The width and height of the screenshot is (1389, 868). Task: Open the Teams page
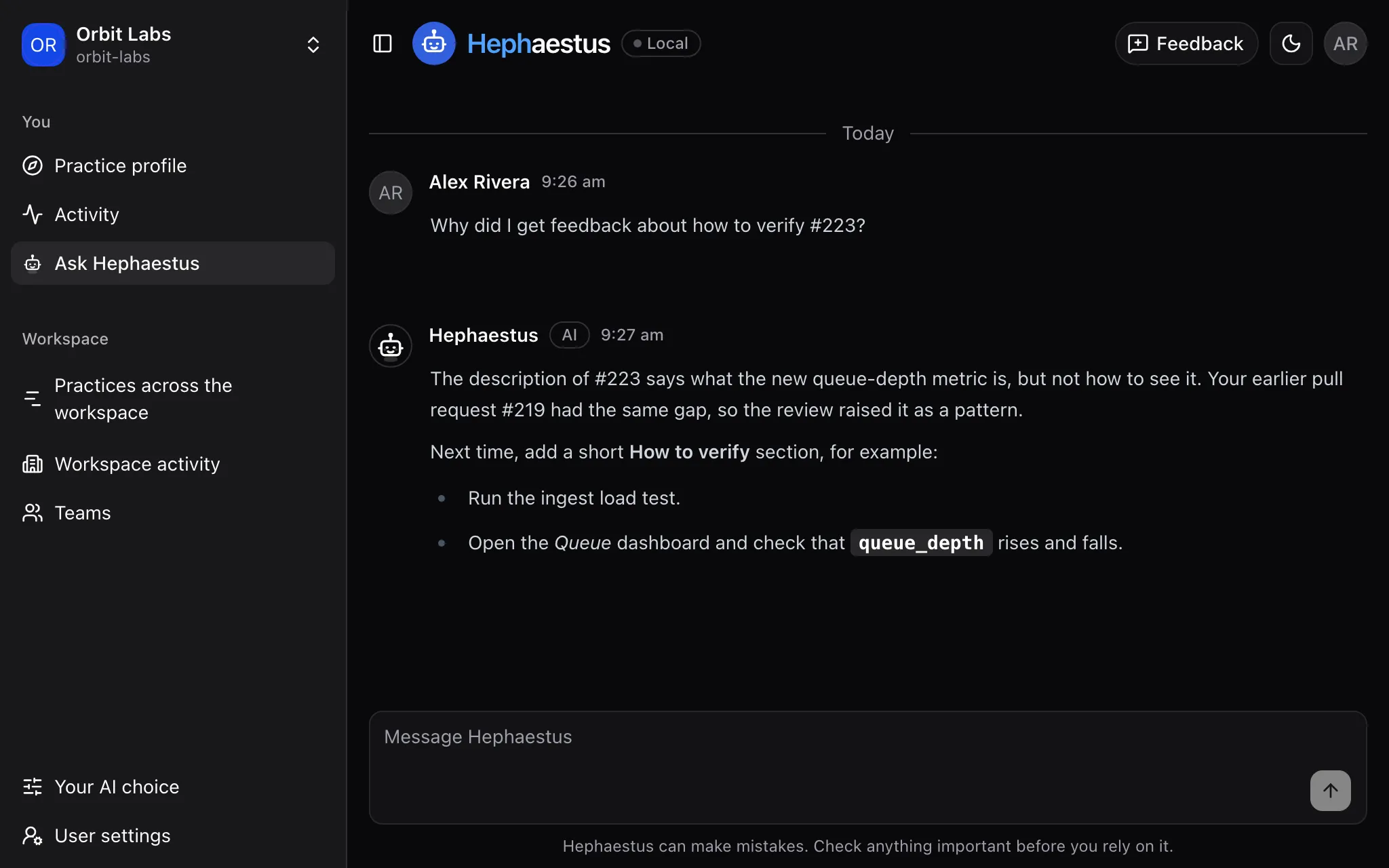(173, 513)
